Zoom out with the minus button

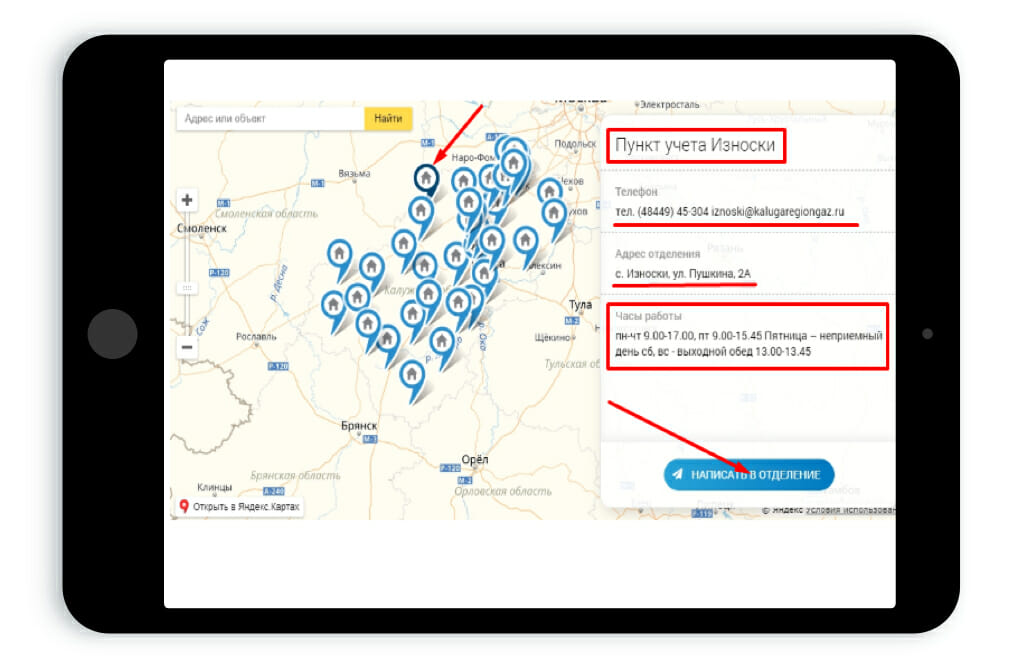(187, 348)
